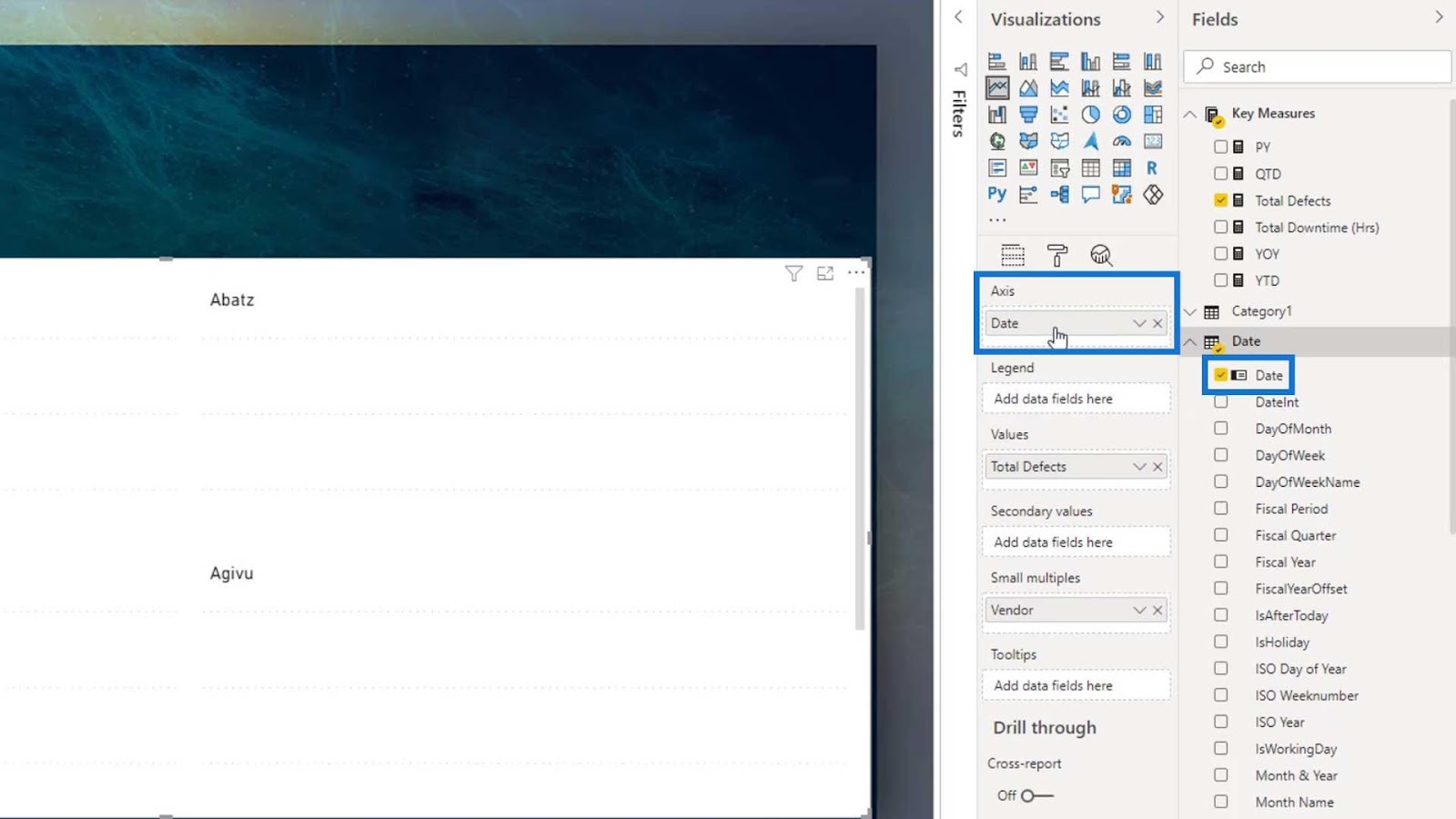1456x819 pixels.
Task: Remove Total Defects from Values
Action: (x=1158, y=466)
